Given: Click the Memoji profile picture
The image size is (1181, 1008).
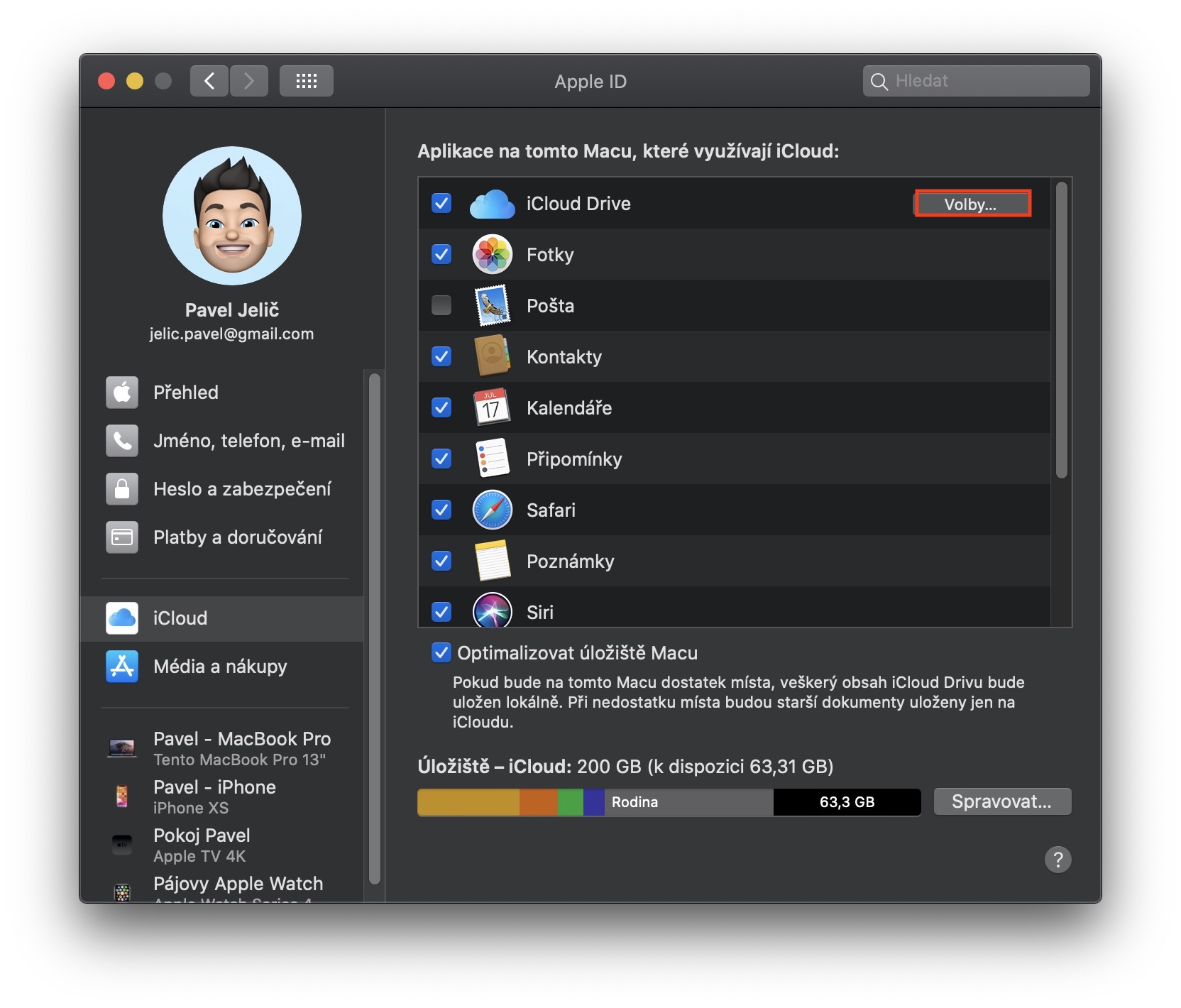Looking at the screenshot, I should pos(232,216).
